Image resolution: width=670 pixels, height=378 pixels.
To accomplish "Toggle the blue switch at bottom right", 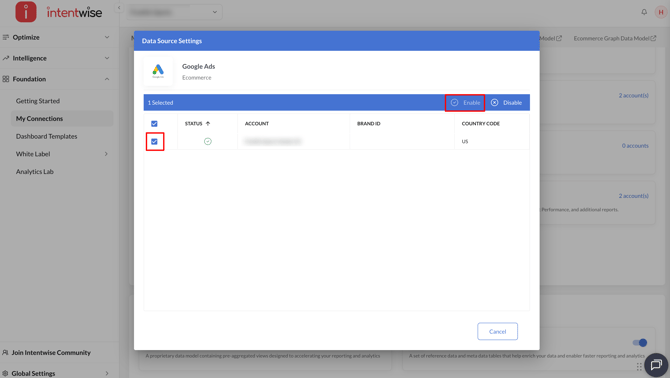I will [x=640, y=343].
